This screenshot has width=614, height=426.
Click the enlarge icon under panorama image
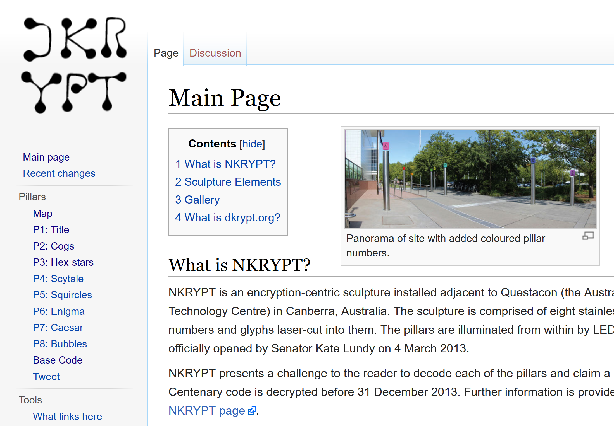(x=588, y=236)
